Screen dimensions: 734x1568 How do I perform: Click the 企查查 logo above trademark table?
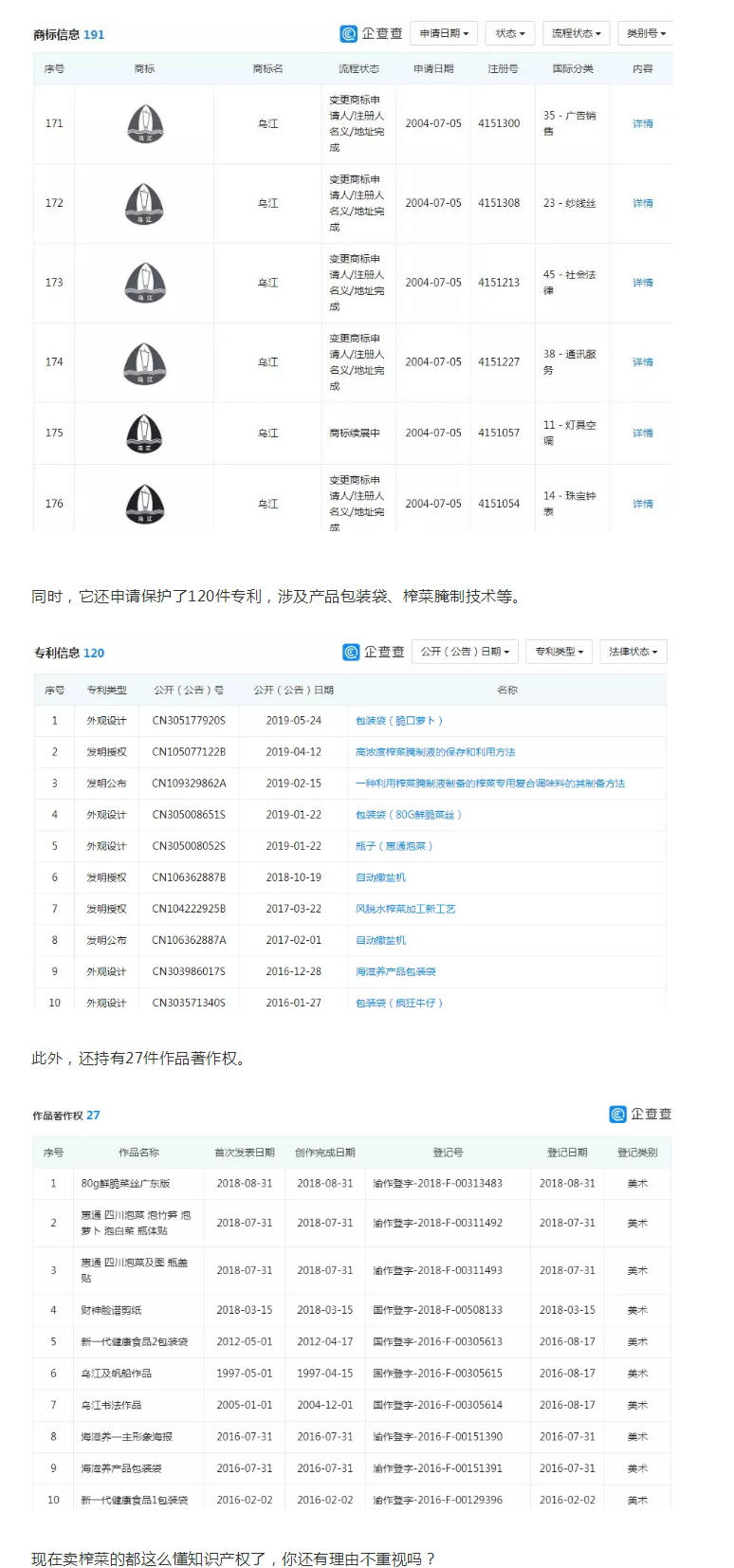pos(372,33)
